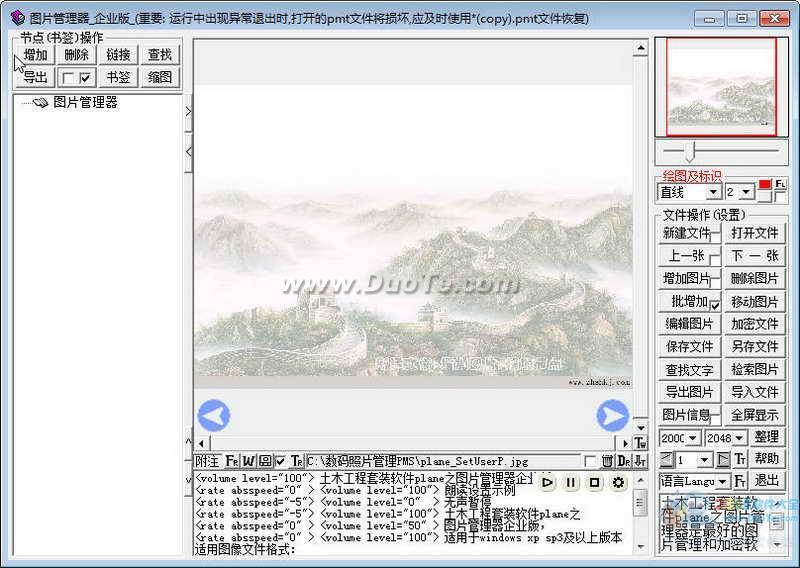The height and width of the screenshot is (568, 800).
Task: Click the FR font icon beside 附注
Action: [x=231, y=461]
